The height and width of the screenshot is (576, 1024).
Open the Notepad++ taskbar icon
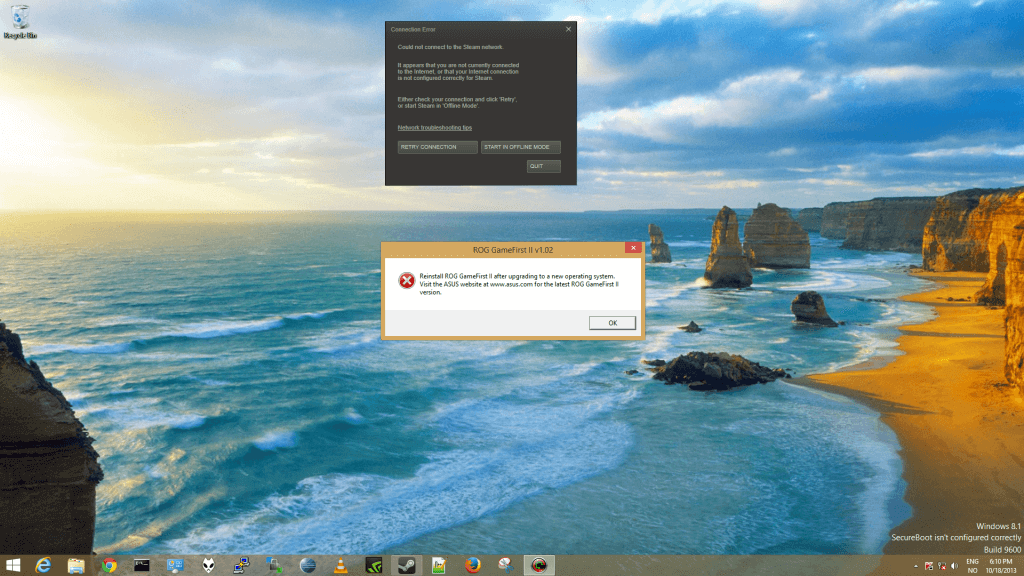[x=439, y=566]
